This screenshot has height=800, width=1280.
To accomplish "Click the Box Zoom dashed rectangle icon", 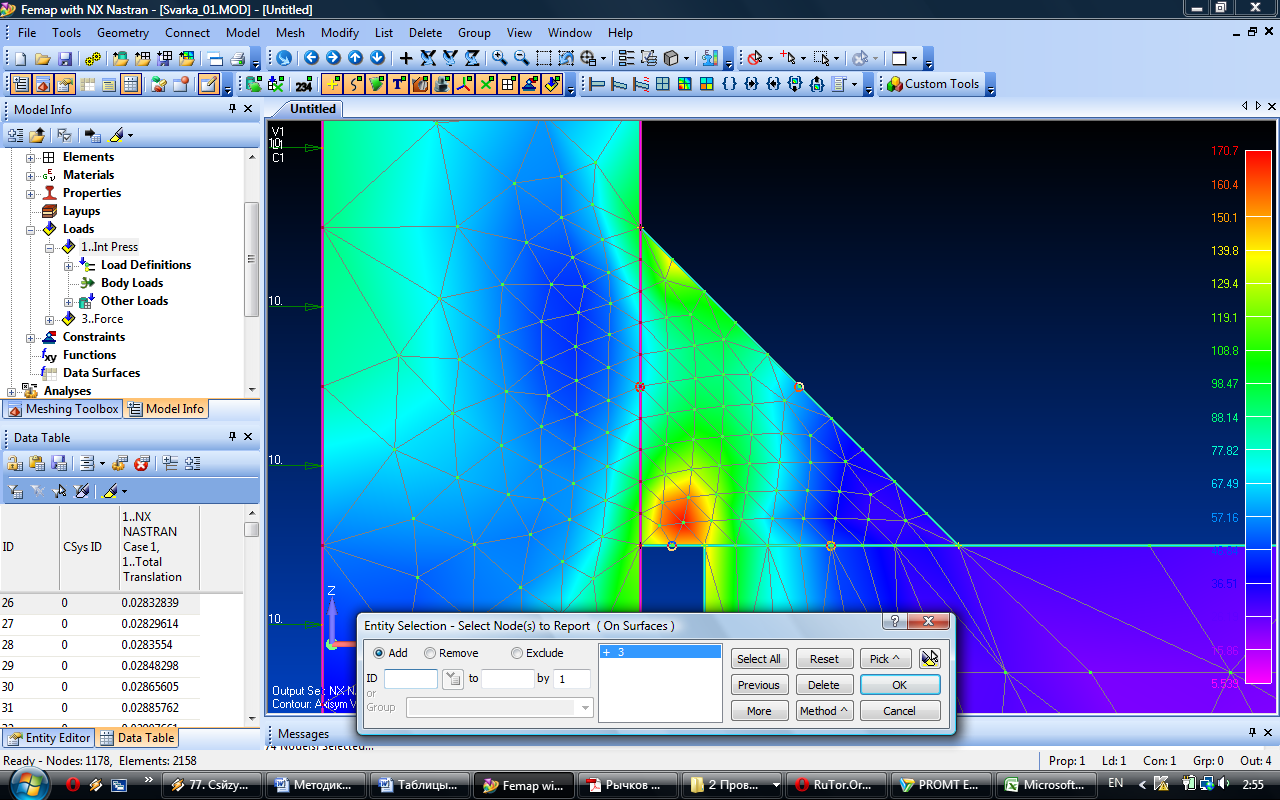I will (x=544, y=59).
